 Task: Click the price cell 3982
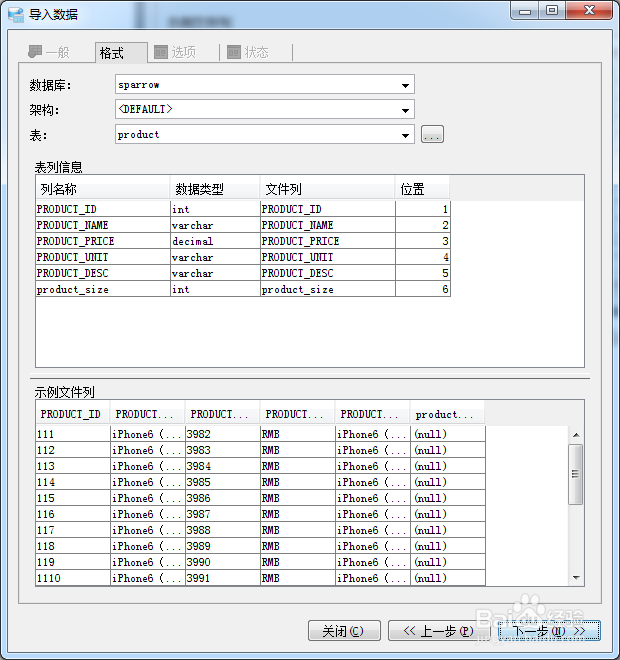[x=223, y=434]
